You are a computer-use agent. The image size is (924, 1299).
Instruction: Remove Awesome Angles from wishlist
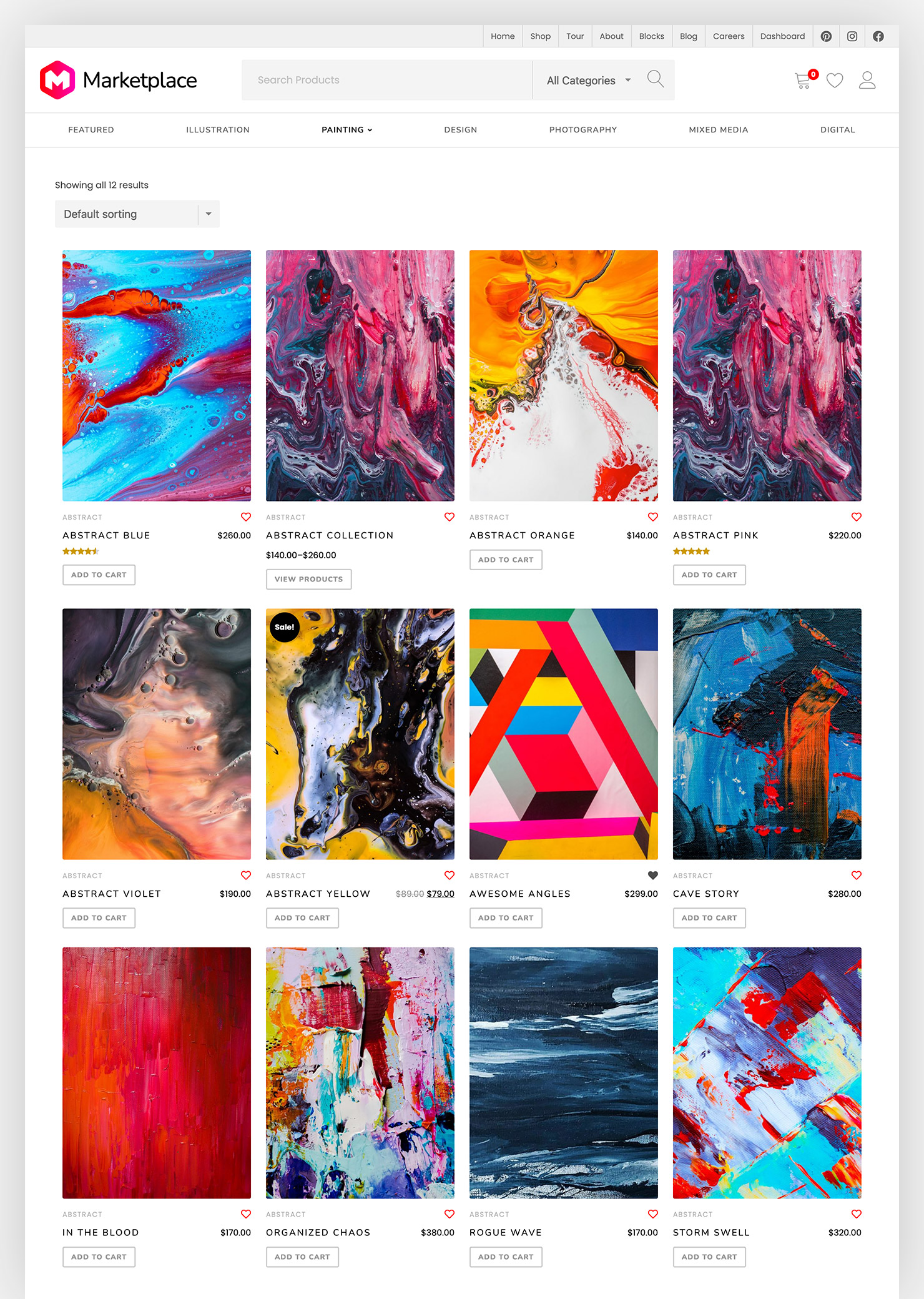point(653,876)
